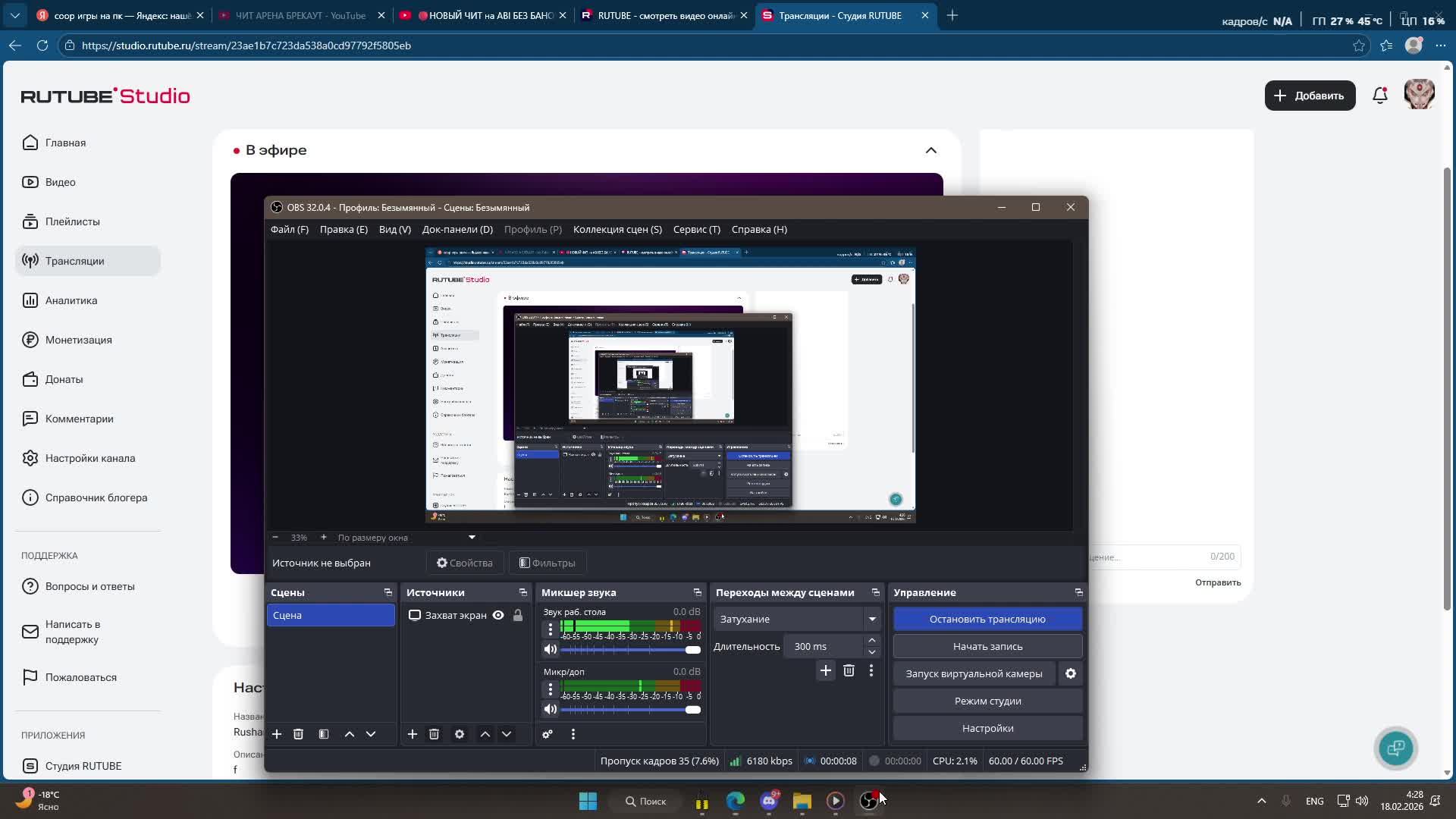Viewport: 1456px width, 819px height.
Task: Click the Discord icon in the Windows taskbar
Action: (x=769, y=801)
